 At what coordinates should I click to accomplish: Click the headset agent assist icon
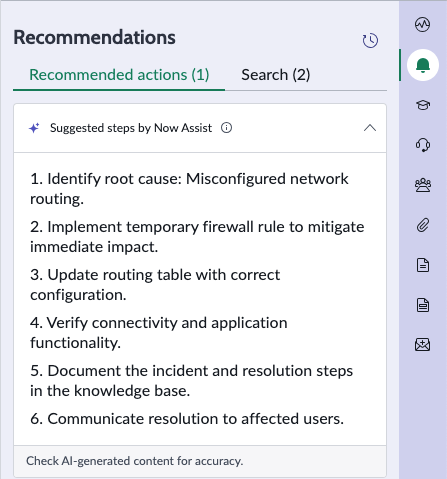[x=423, y=145]
